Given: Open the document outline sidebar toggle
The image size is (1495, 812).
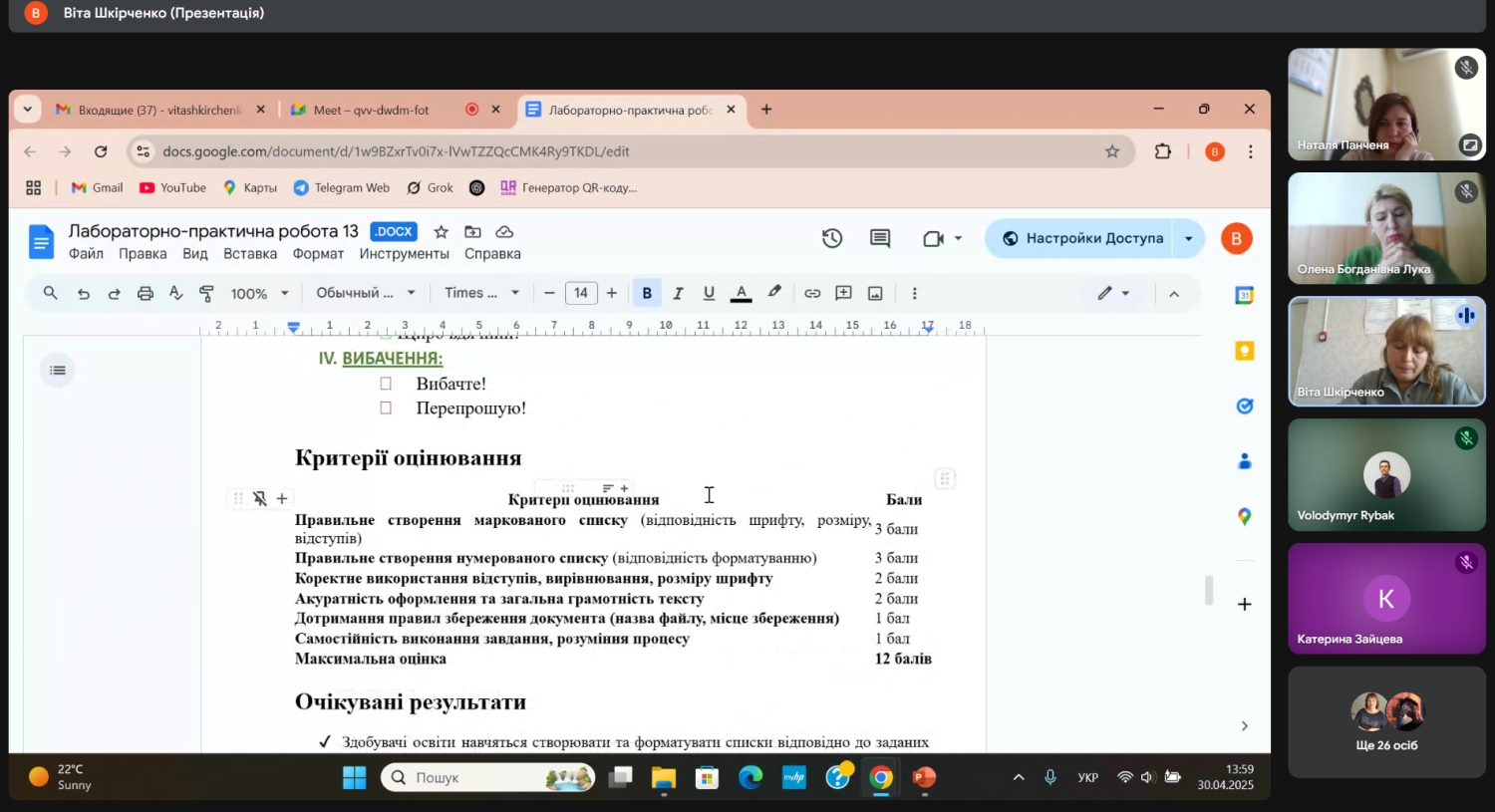Looking at the screenshot, I should click(x=58, y=371).
